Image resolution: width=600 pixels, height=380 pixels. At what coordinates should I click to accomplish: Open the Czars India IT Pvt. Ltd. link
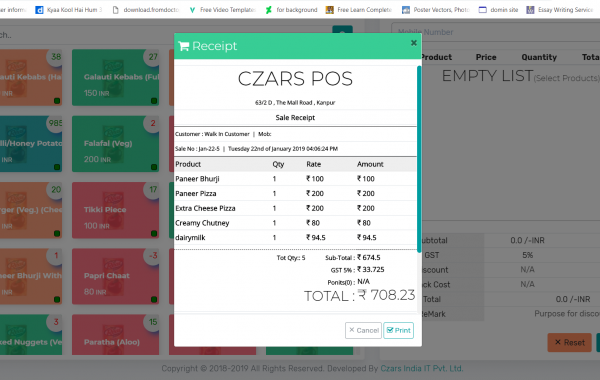click(422, 369)
